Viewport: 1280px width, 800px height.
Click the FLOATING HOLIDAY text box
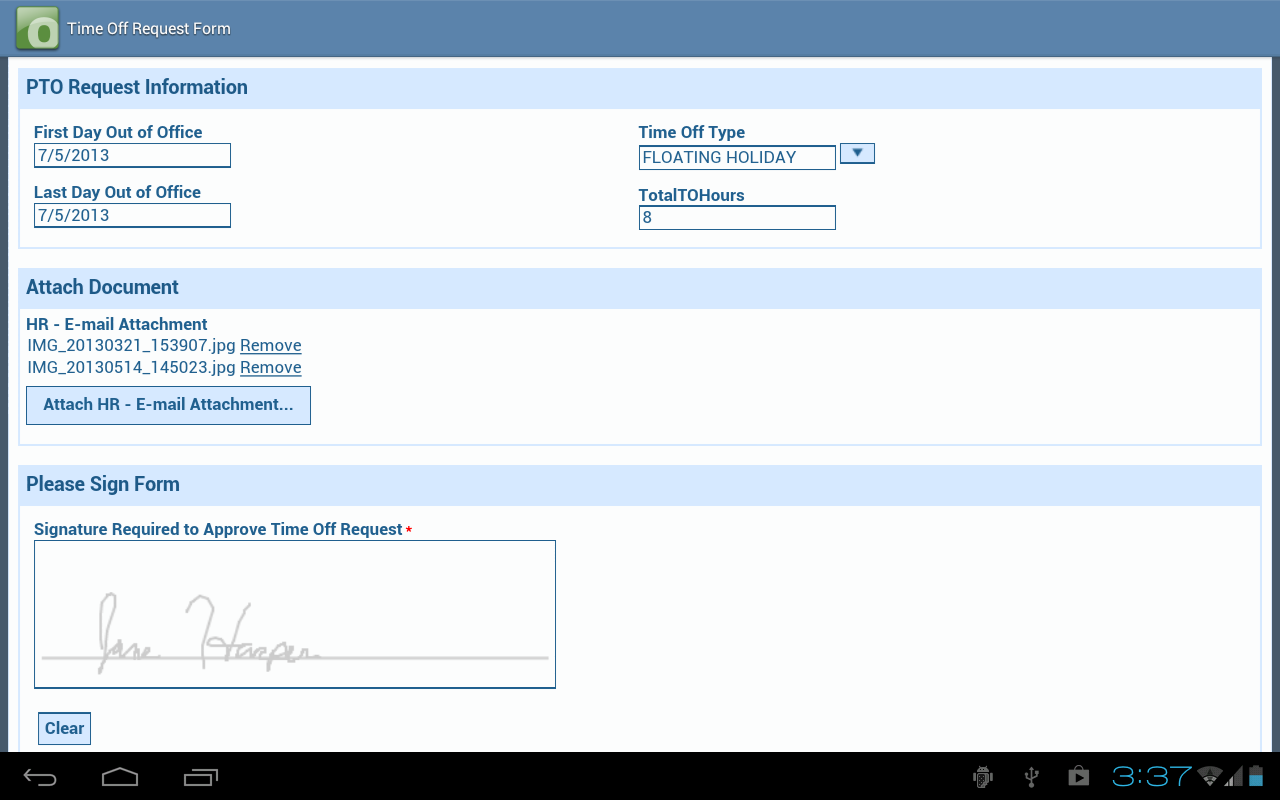coord(737,157)
